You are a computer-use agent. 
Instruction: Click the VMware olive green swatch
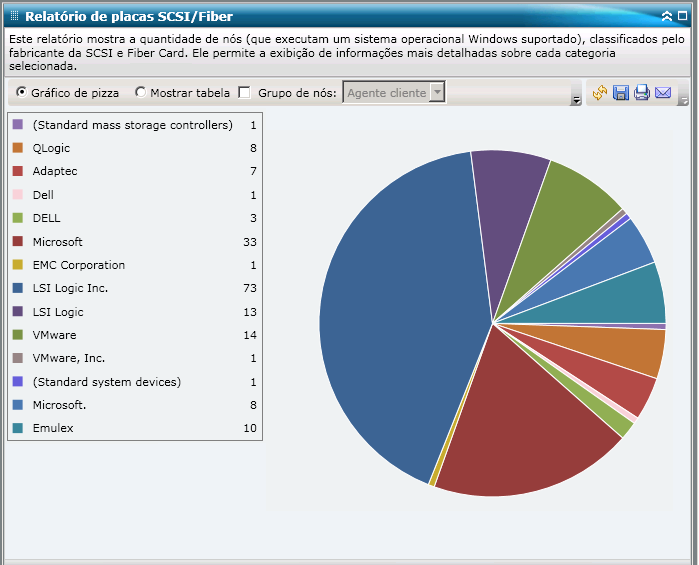[x=17, y=334]
